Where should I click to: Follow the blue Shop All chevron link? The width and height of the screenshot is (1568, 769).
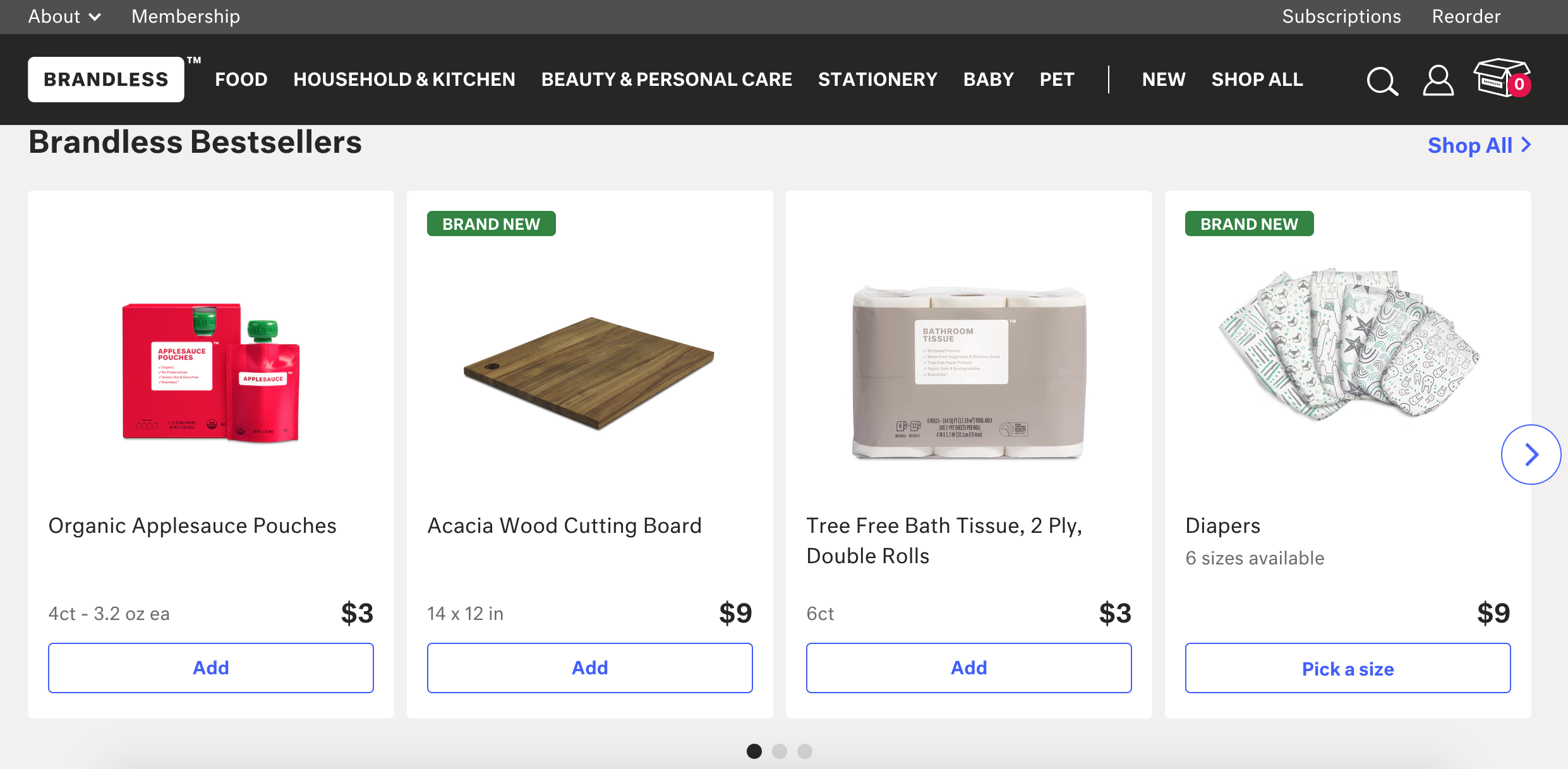1479,145
